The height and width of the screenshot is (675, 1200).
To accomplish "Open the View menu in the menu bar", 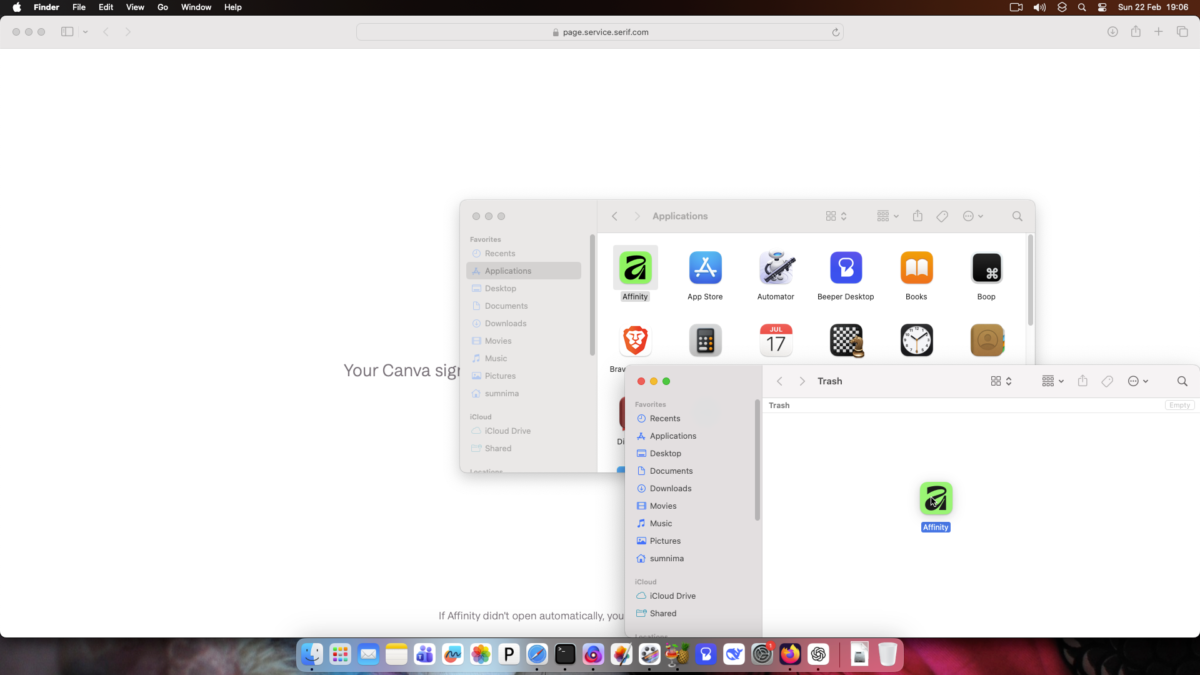I will click(134, 7).
